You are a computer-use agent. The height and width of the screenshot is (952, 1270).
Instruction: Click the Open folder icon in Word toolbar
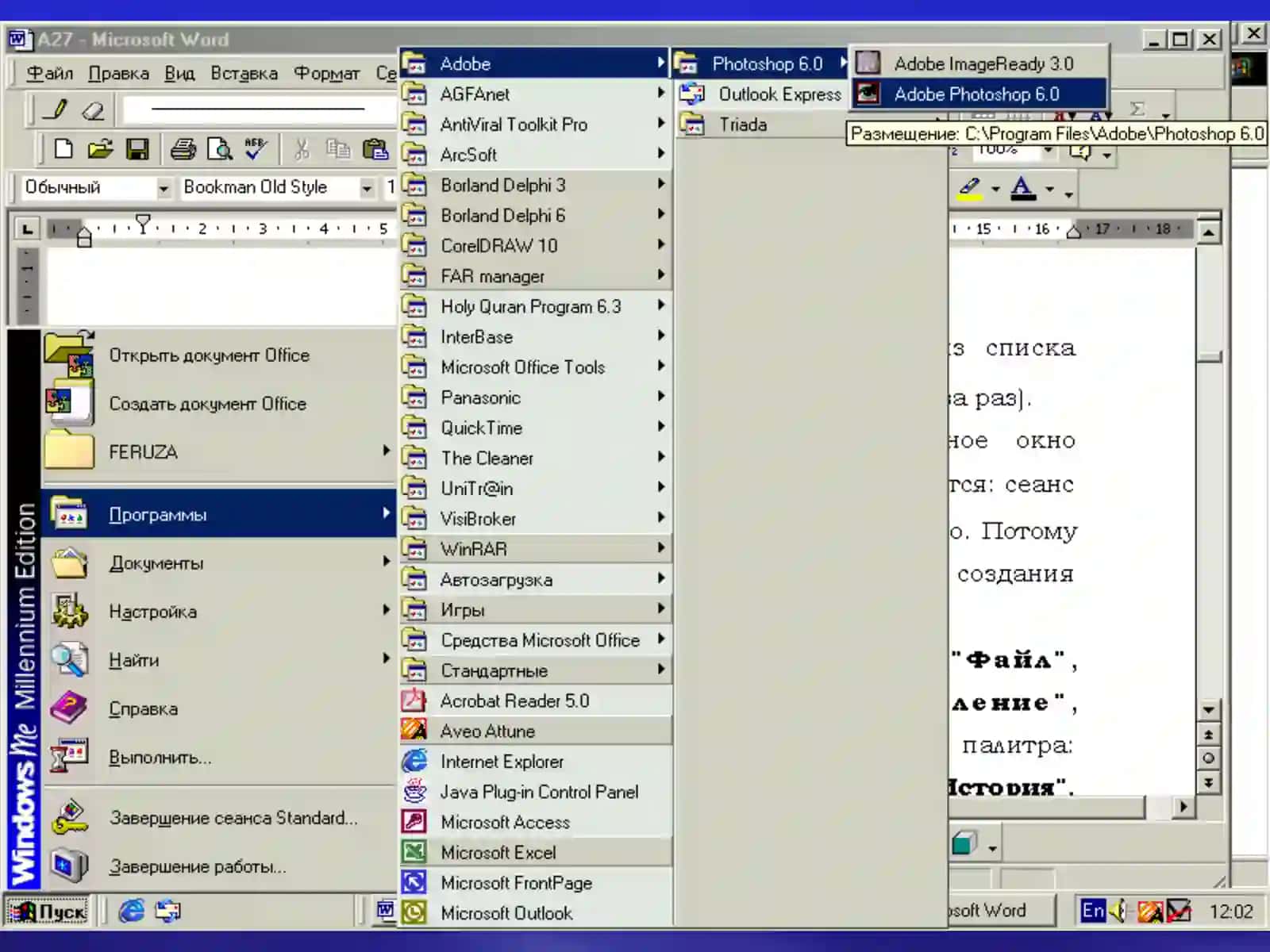[x=100, y=149]
